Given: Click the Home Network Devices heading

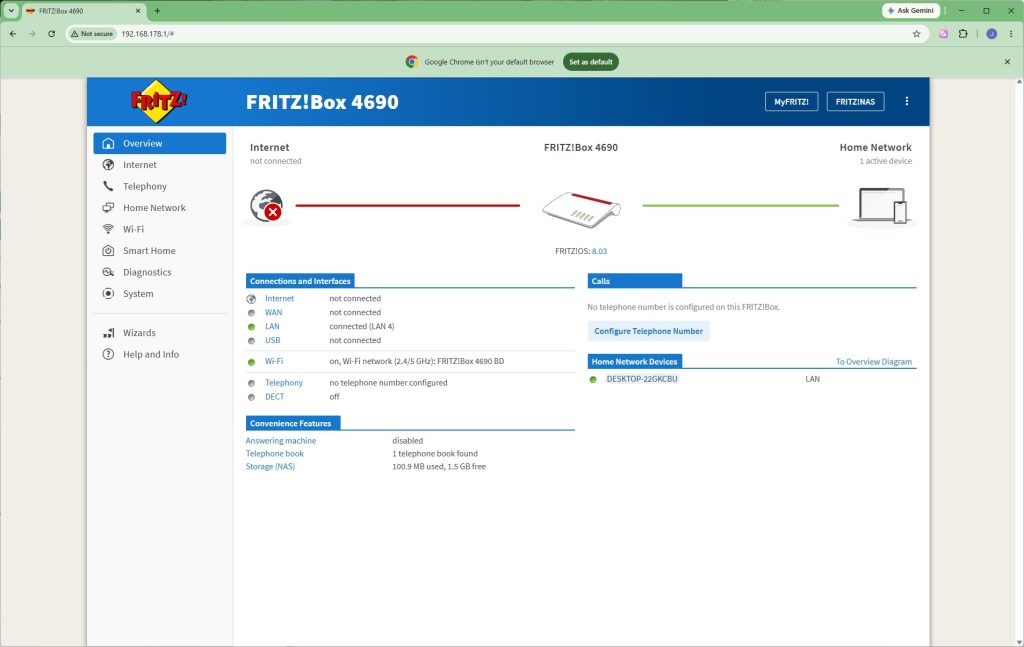Looking at the screenshot, I should [634, 362].
